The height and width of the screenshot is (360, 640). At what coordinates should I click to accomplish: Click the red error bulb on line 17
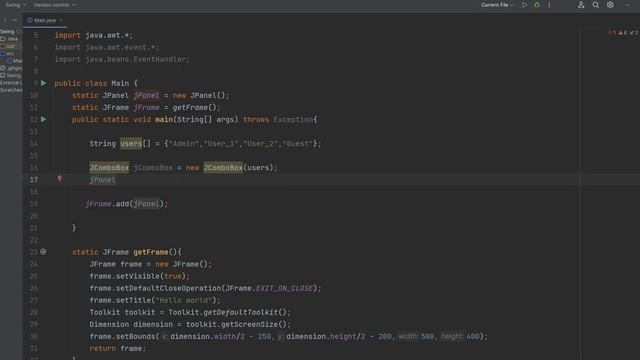click(60, 179)
